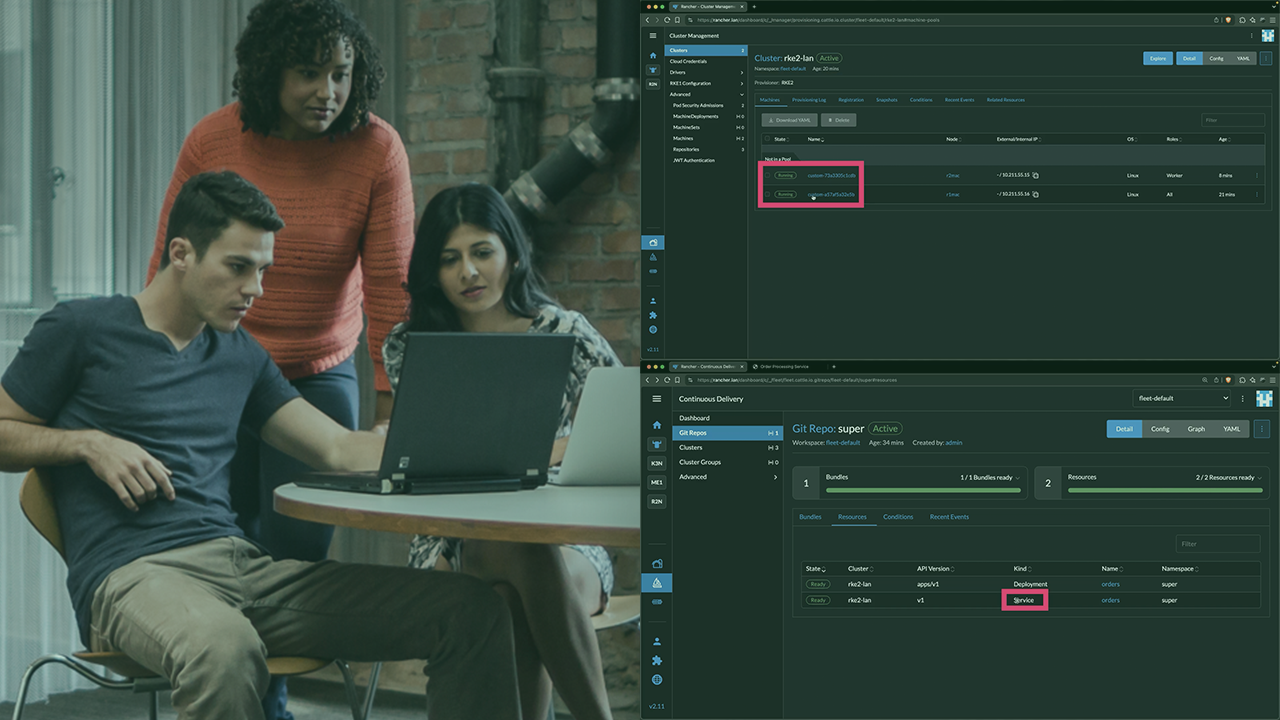1280x720 pixels.
Task: Click Home icon in Cluster Management sidebar
Action: click(653, 56)
